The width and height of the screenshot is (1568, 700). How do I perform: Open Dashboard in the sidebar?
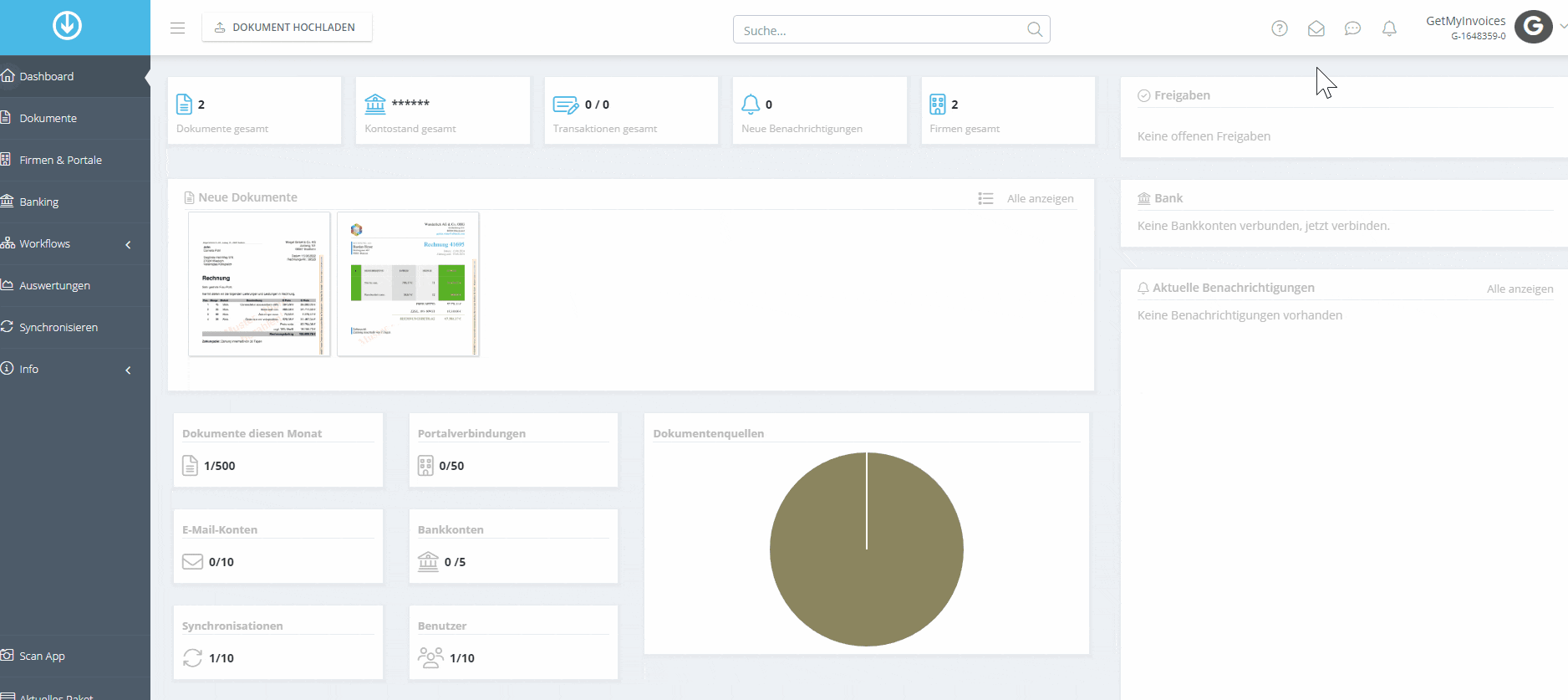(75, 76)
